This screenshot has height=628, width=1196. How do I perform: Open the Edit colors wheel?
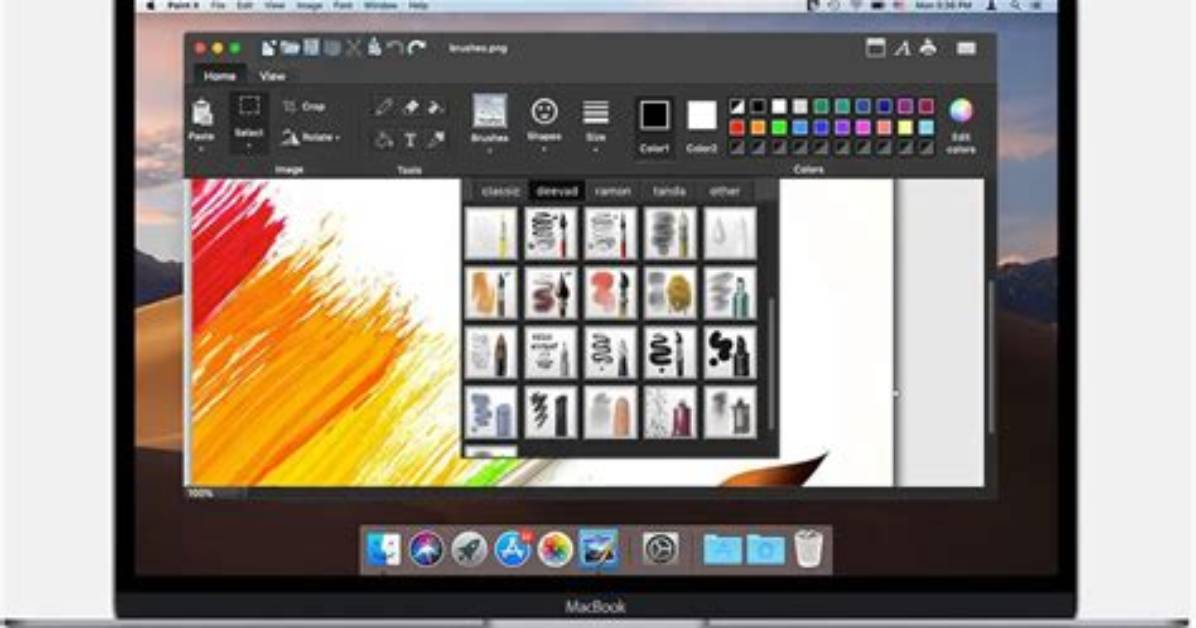[961, 111]
